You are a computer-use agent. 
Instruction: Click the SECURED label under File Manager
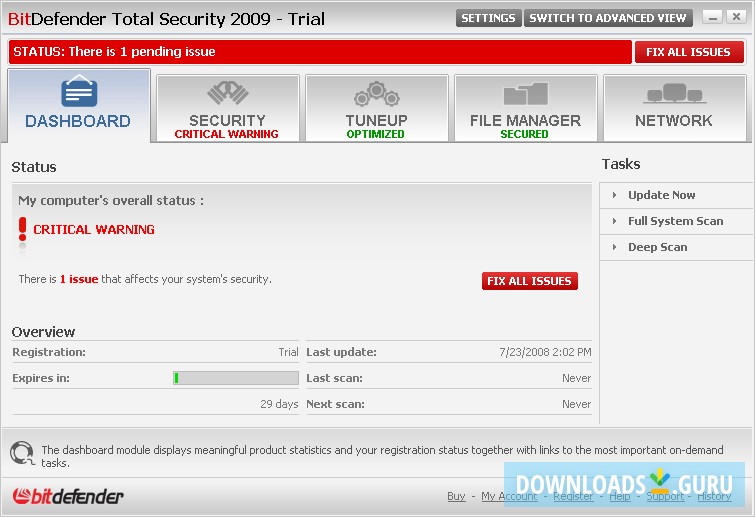524,134
